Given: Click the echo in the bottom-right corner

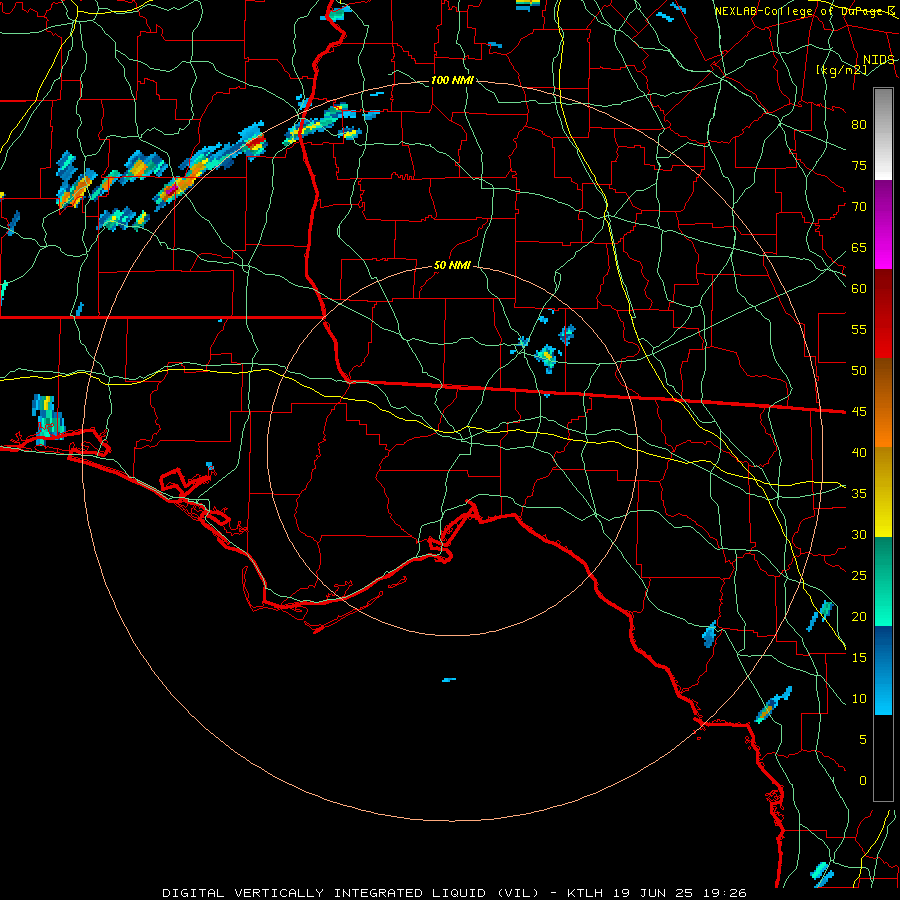Looking at the screenshot, I should pos(821,874).
